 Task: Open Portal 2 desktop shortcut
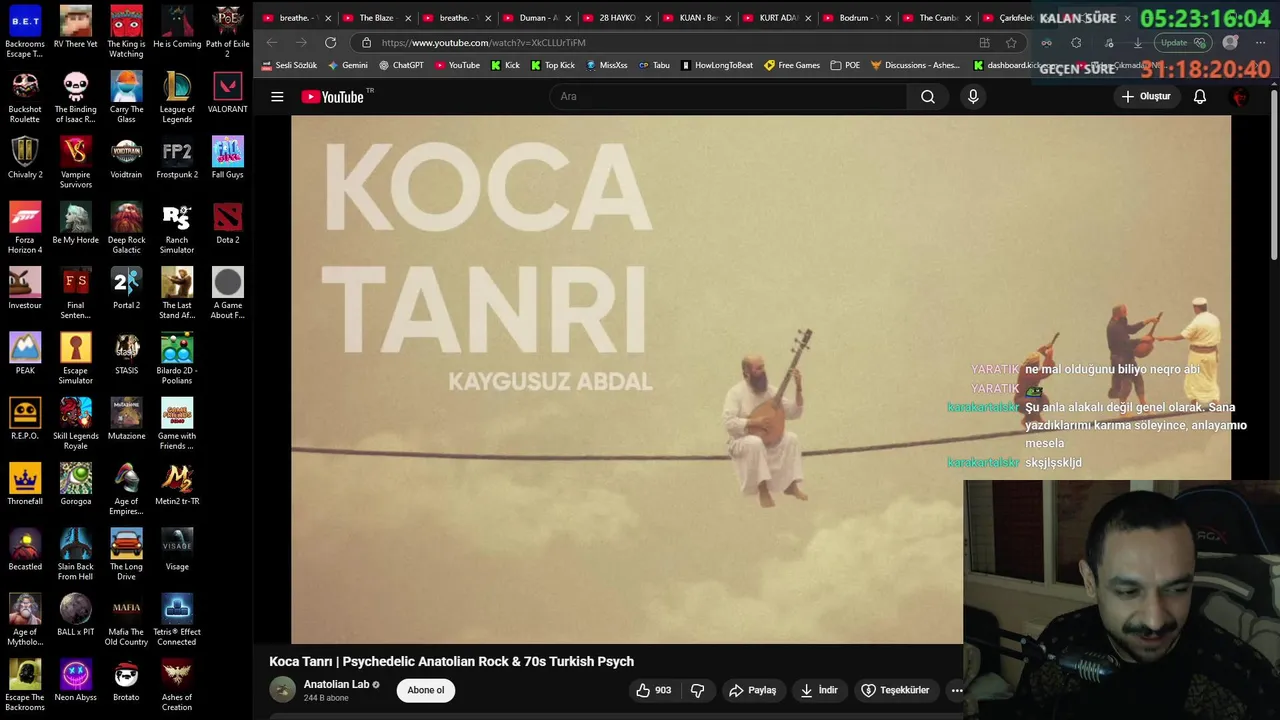(126, 288)
